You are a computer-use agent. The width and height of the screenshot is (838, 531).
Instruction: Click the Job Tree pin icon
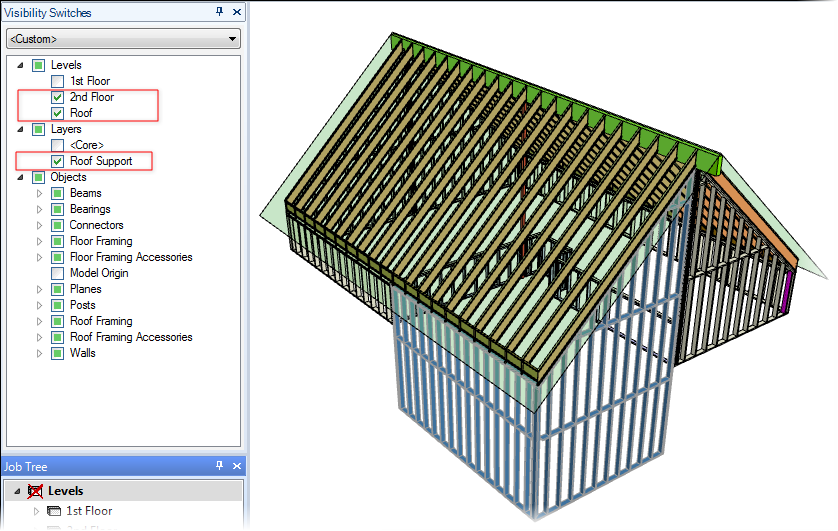[x=220, y=466]
